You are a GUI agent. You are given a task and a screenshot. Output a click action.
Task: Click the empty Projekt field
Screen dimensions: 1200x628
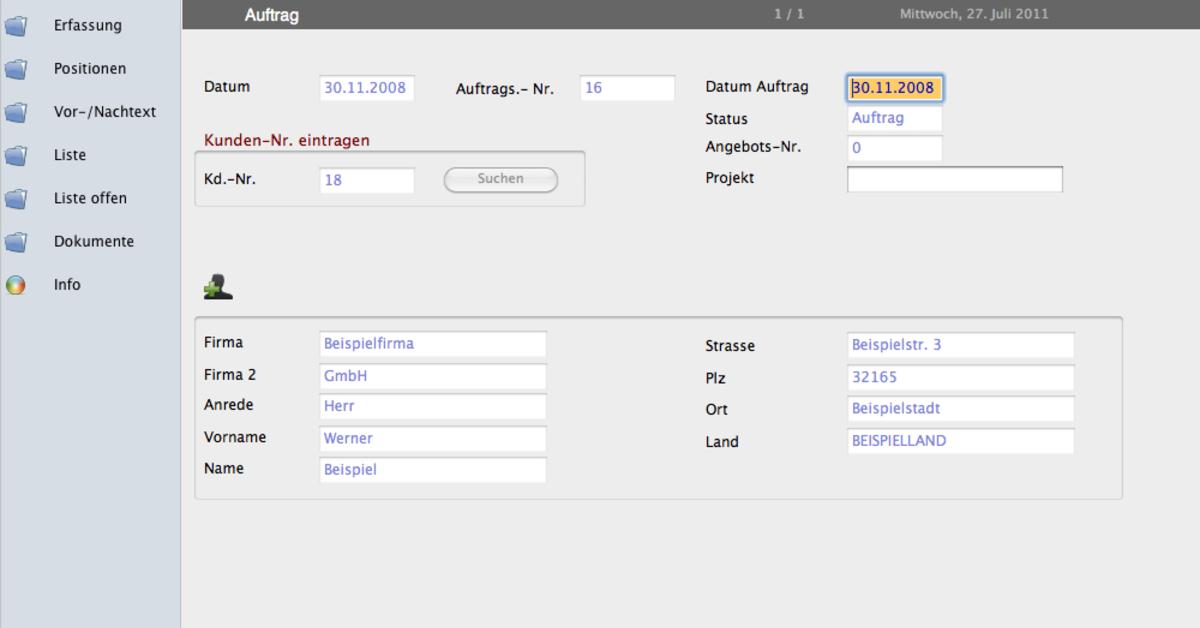[955, 179]
